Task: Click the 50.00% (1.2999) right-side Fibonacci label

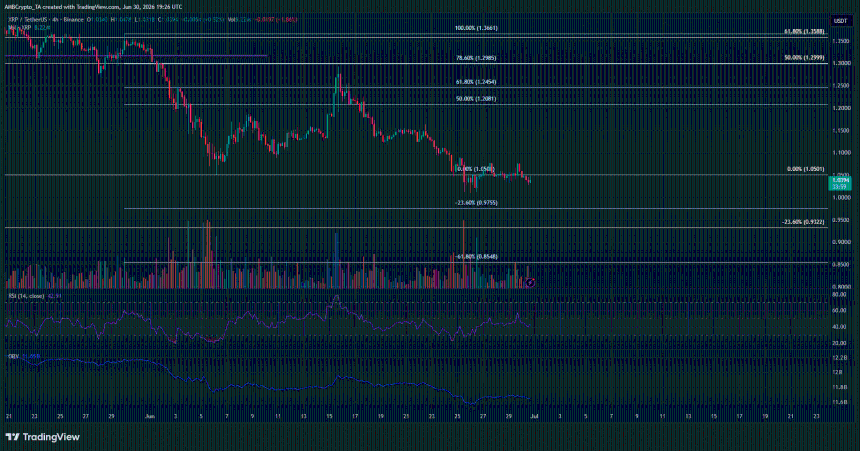Action: point(804,58)
